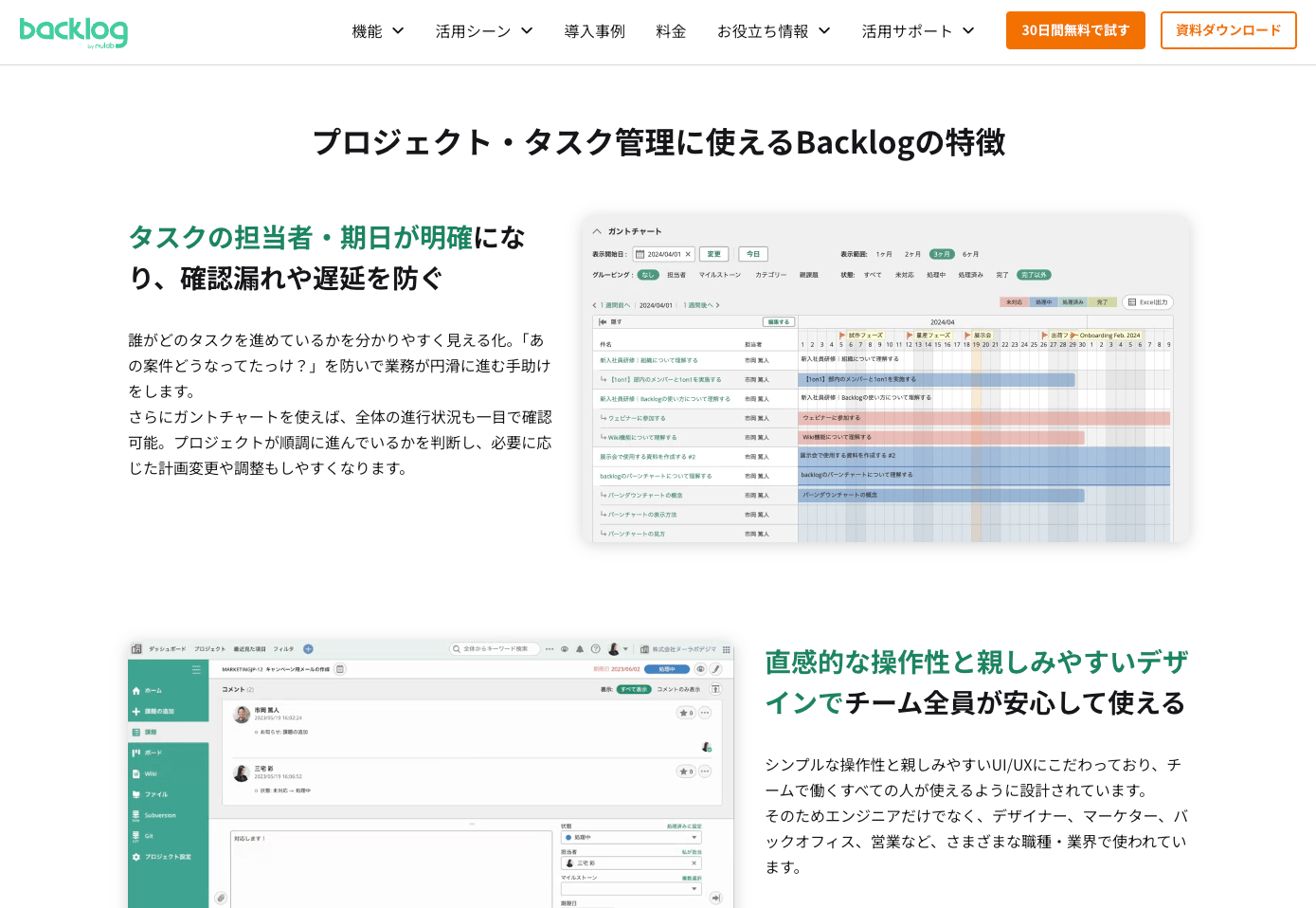Click the 展示会 milestone flag
1316x908 pixels.
coord(967,335)
